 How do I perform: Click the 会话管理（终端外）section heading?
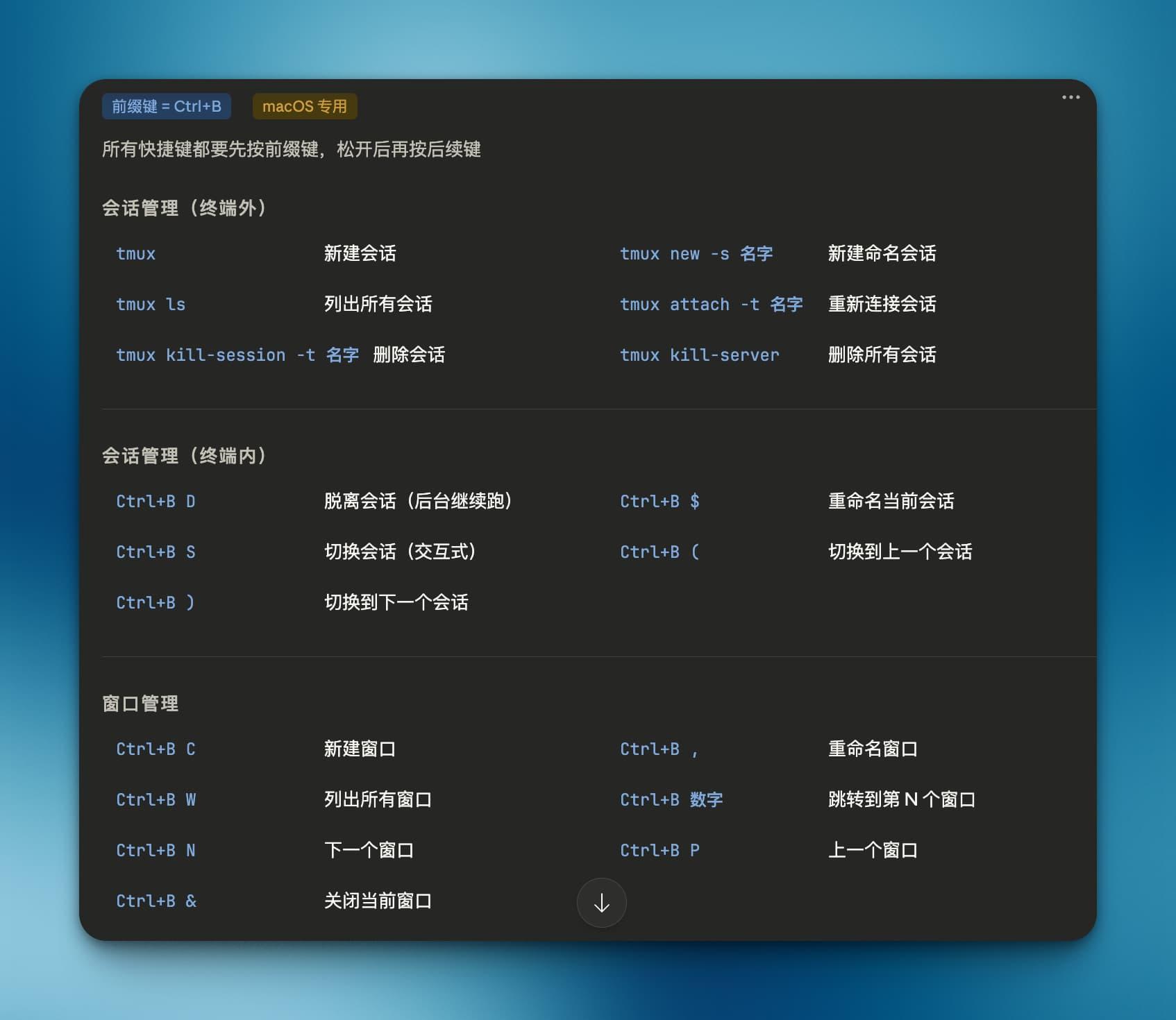(x=184, y=208)
